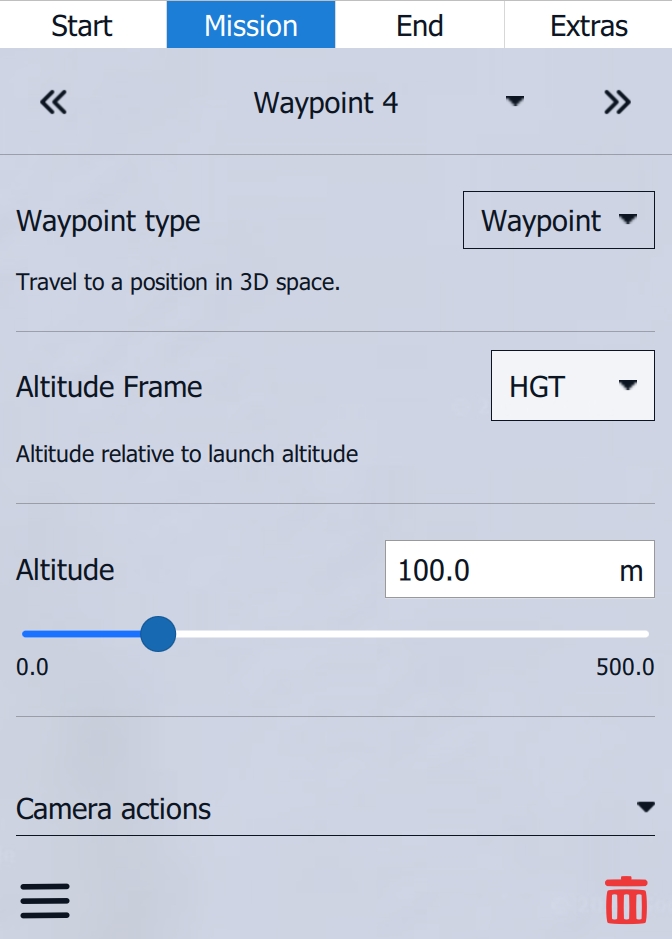Screen dimensions: 672x939
Task: Switch to the Start tab
Action: coord(82,25)
